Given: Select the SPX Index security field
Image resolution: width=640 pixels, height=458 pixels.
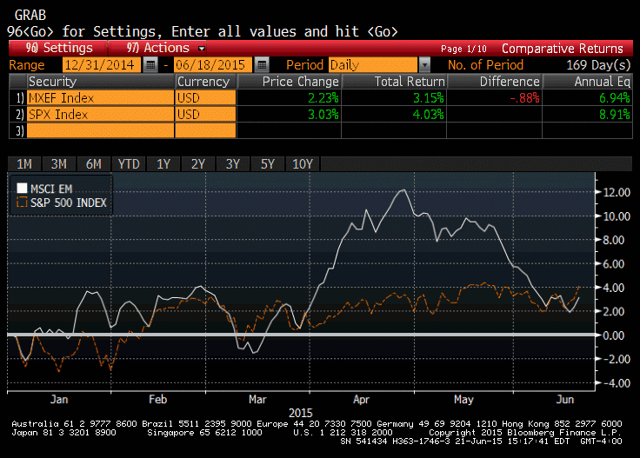Looking at the screenshot, I should click(x=100, y=114).
